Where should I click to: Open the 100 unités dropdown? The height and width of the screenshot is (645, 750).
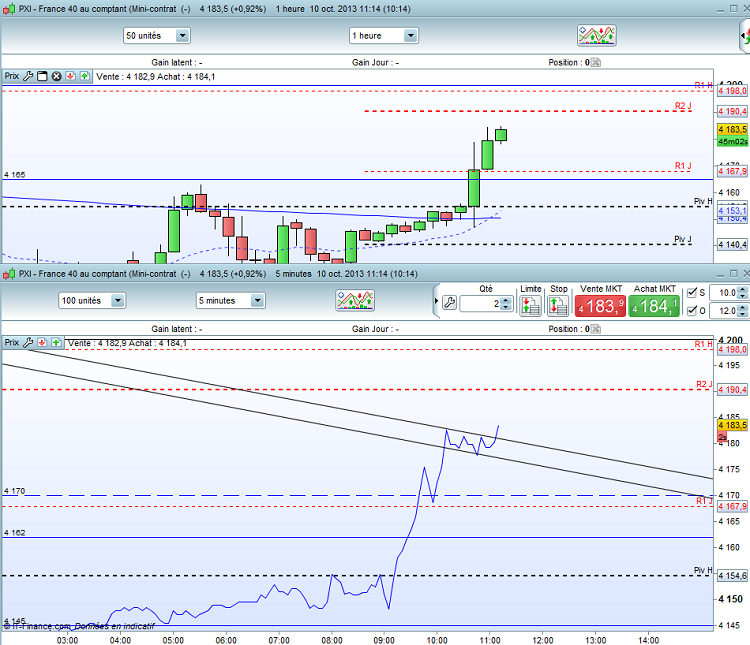point(92,300)
